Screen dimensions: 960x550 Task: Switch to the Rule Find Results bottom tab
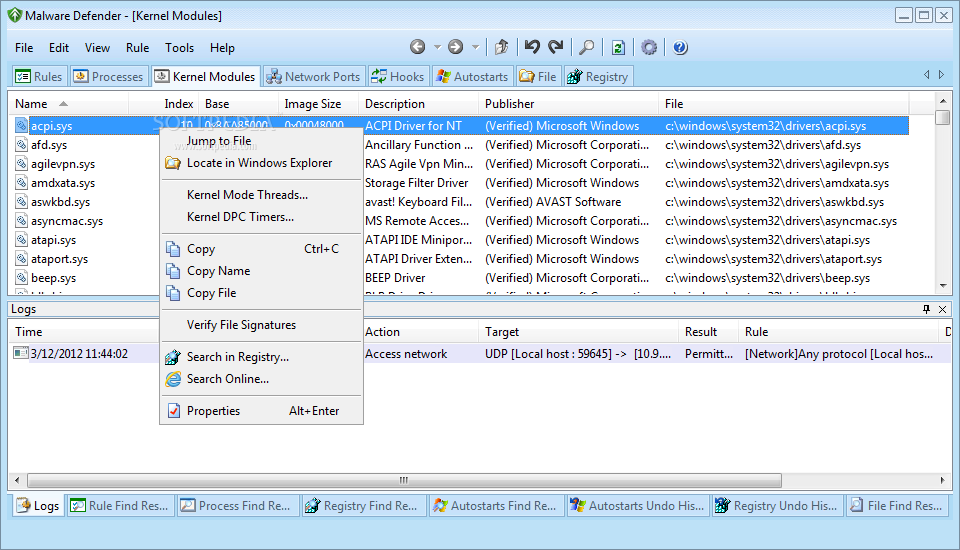120,505
